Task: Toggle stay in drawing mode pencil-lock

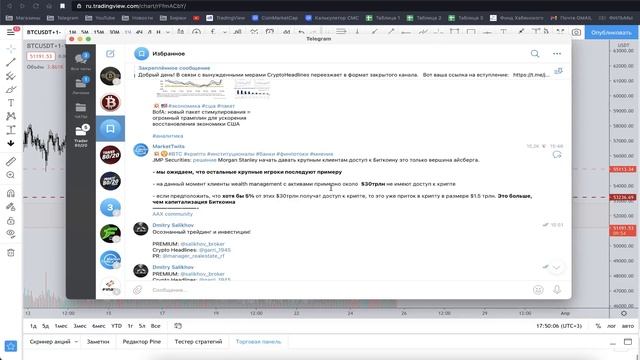Action: 11,207
